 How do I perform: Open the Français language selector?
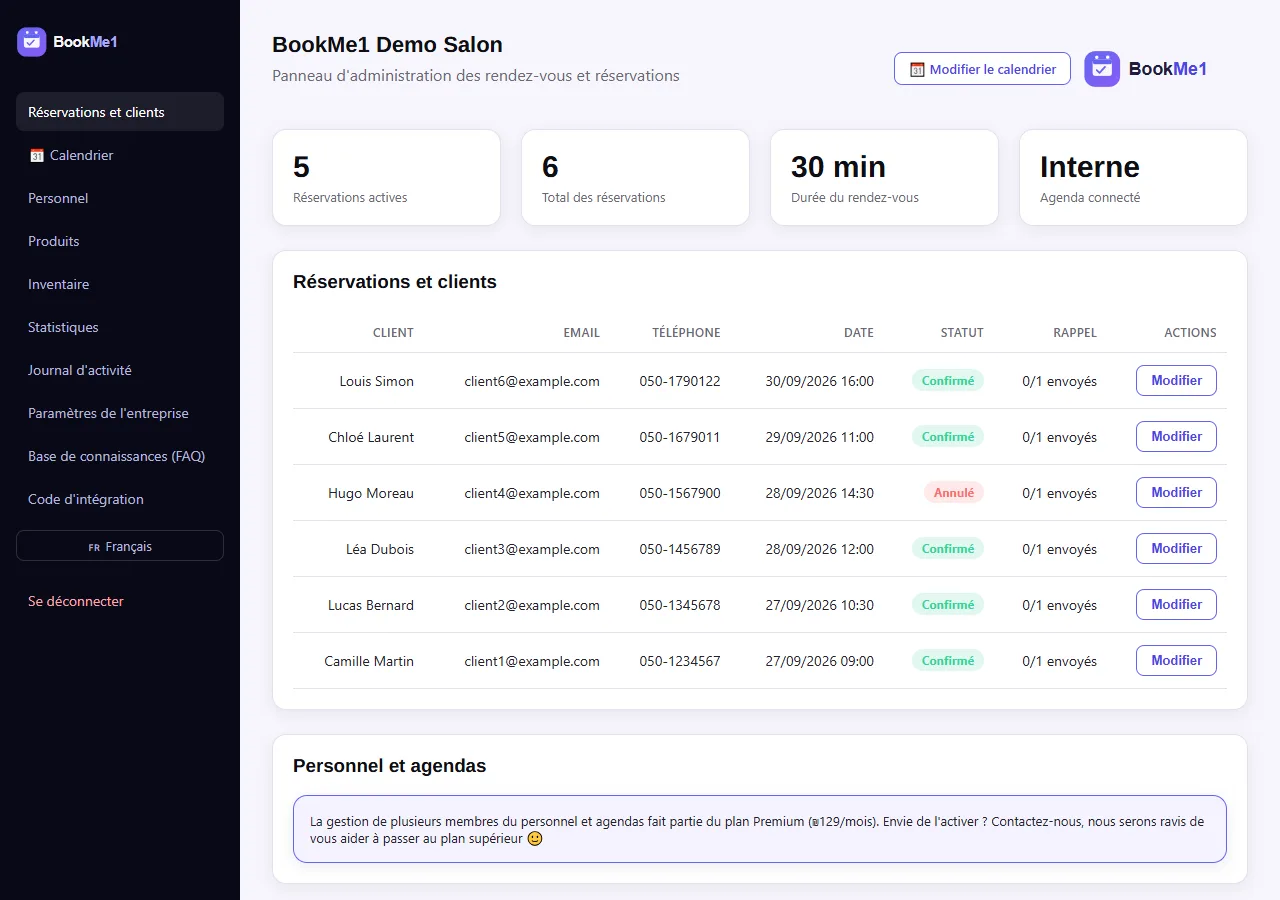tap(120, 546)
